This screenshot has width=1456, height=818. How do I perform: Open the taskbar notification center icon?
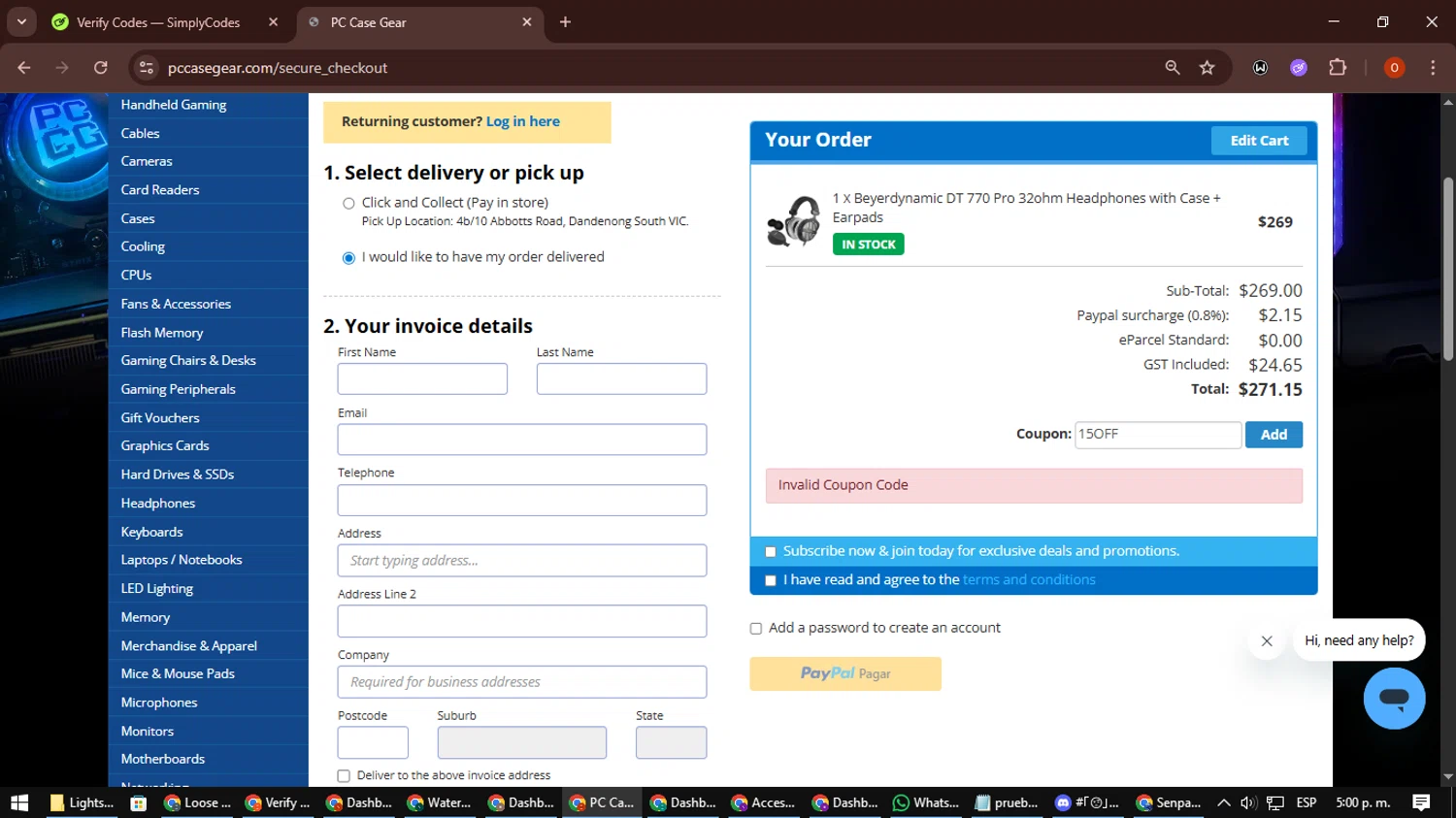pos(1421,802)
